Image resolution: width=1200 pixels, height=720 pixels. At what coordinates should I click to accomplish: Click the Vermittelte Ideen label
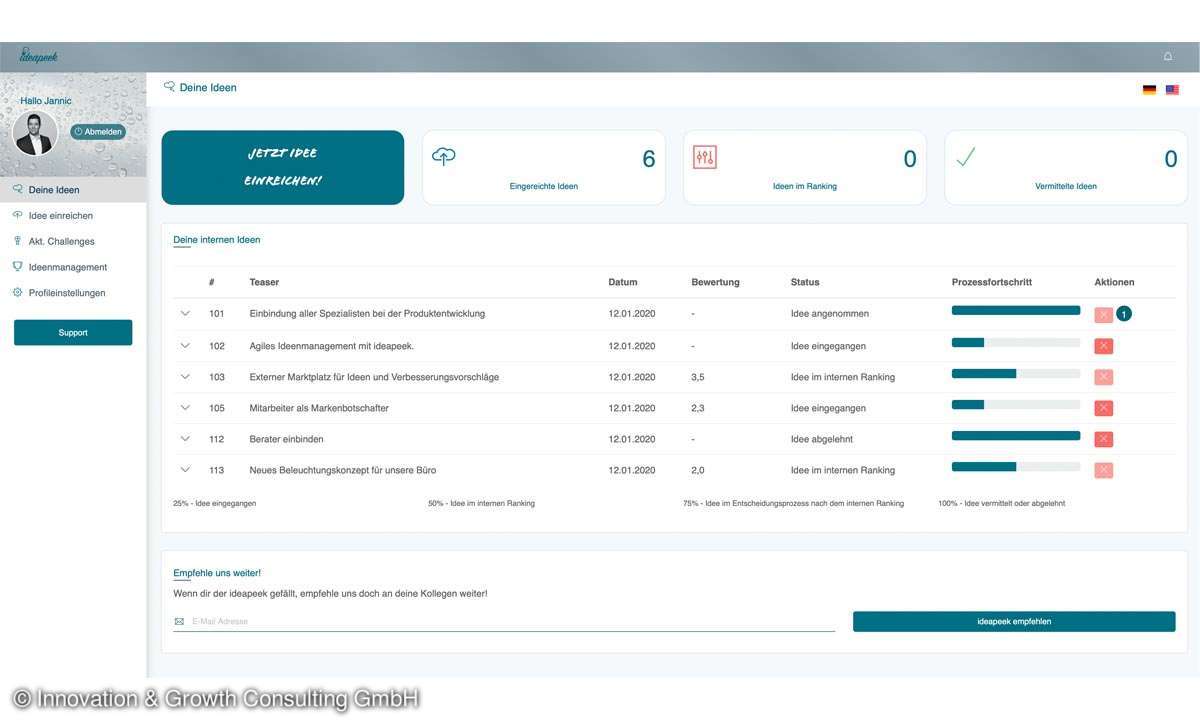1066,186
